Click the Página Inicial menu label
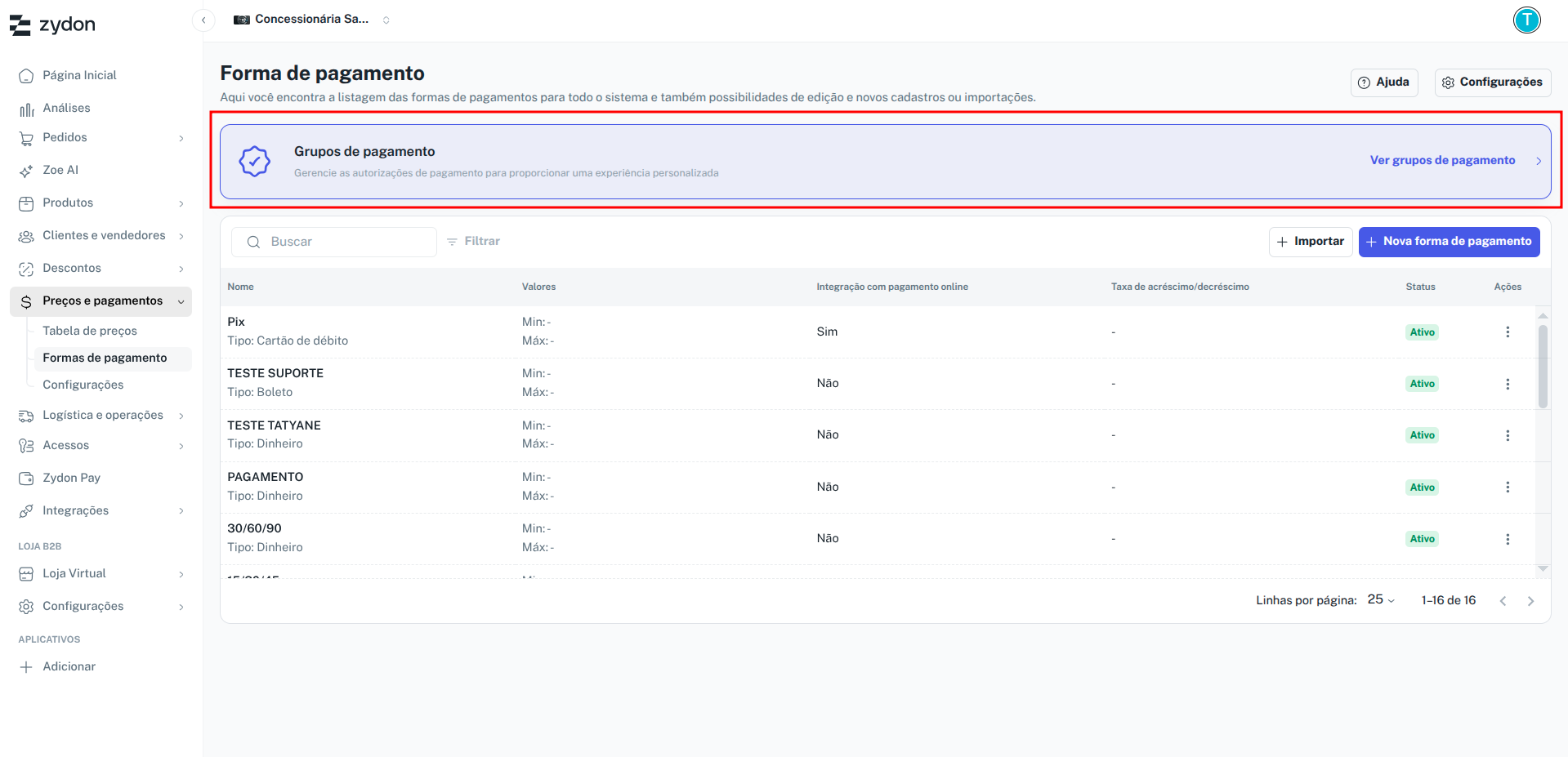 [80, 75]
